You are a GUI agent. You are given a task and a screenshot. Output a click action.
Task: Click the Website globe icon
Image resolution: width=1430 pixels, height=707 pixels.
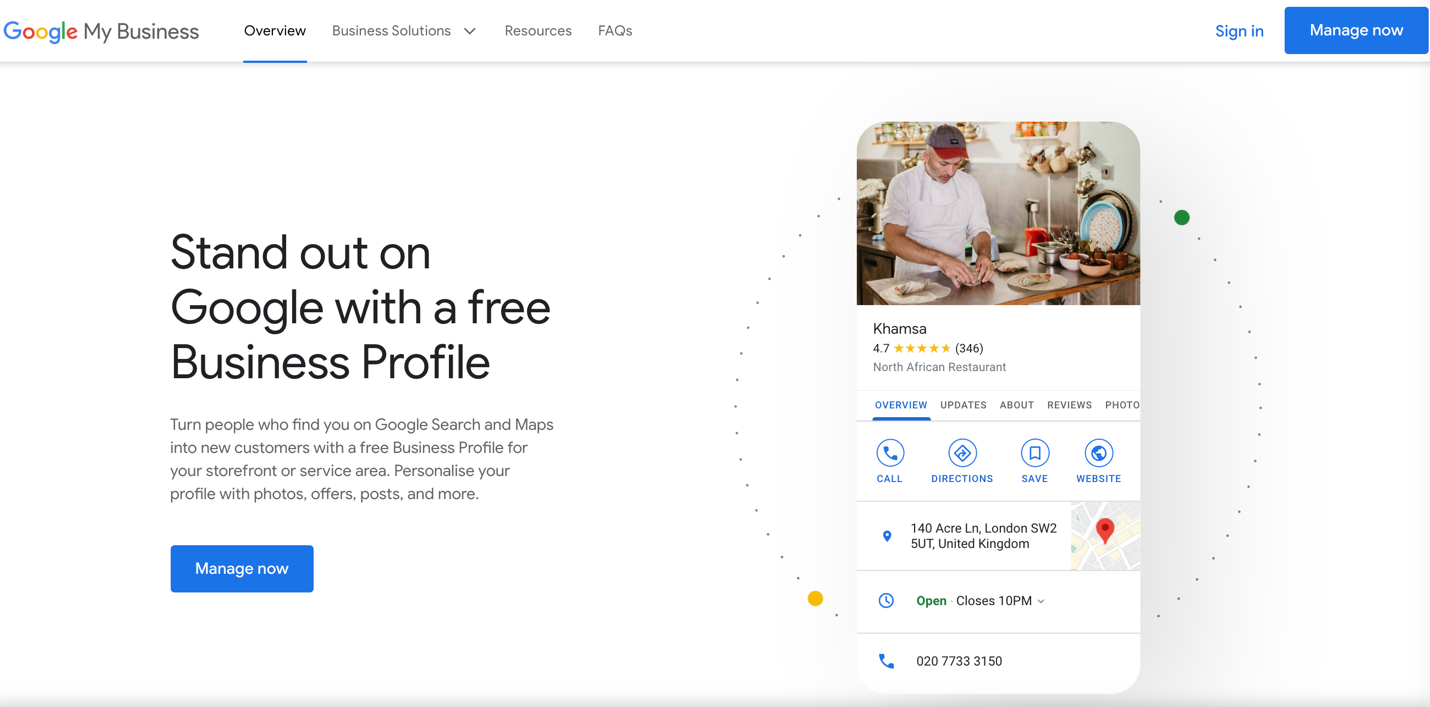pyautogui.click(x=1098, y=453)
